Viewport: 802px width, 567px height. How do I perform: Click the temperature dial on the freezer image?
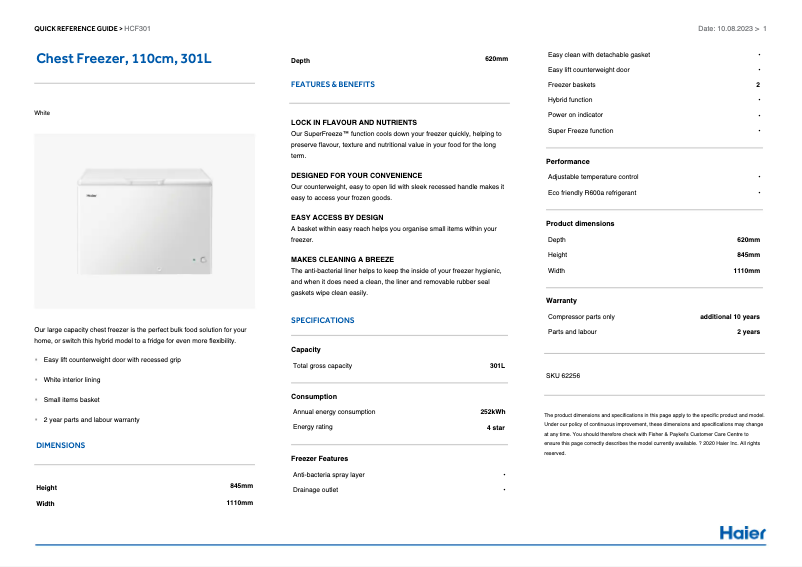[x=202, y=260]
